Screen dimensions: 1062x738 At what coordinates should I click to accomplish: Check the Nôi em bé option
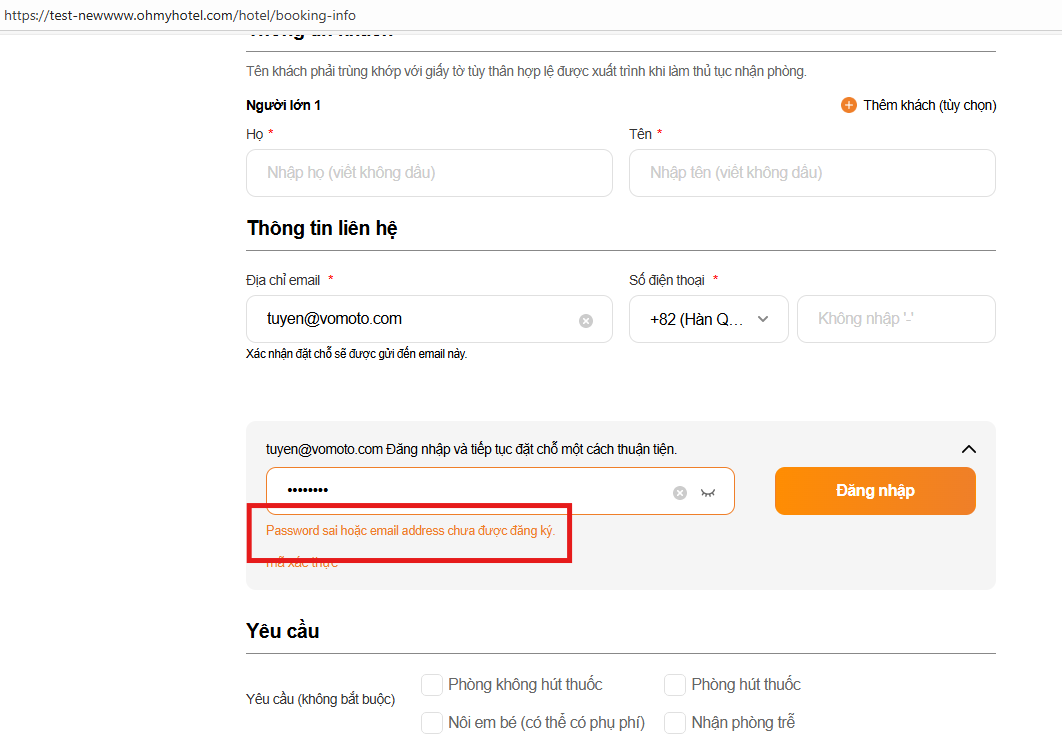tap(432, 722)
